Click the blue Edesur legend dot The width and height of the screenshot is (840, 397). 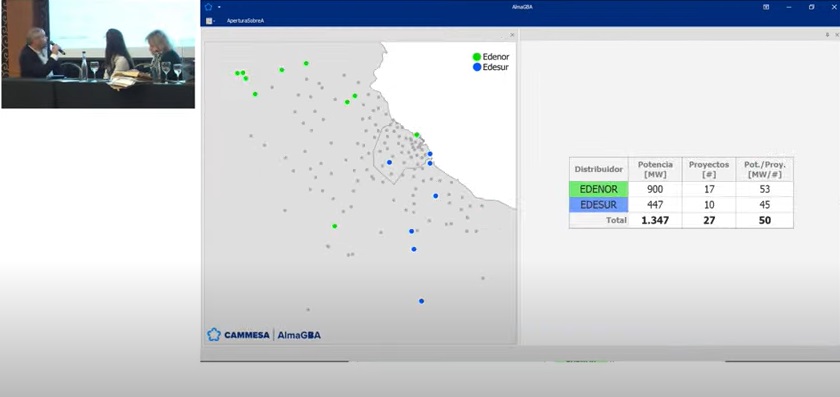click(477, 68)
